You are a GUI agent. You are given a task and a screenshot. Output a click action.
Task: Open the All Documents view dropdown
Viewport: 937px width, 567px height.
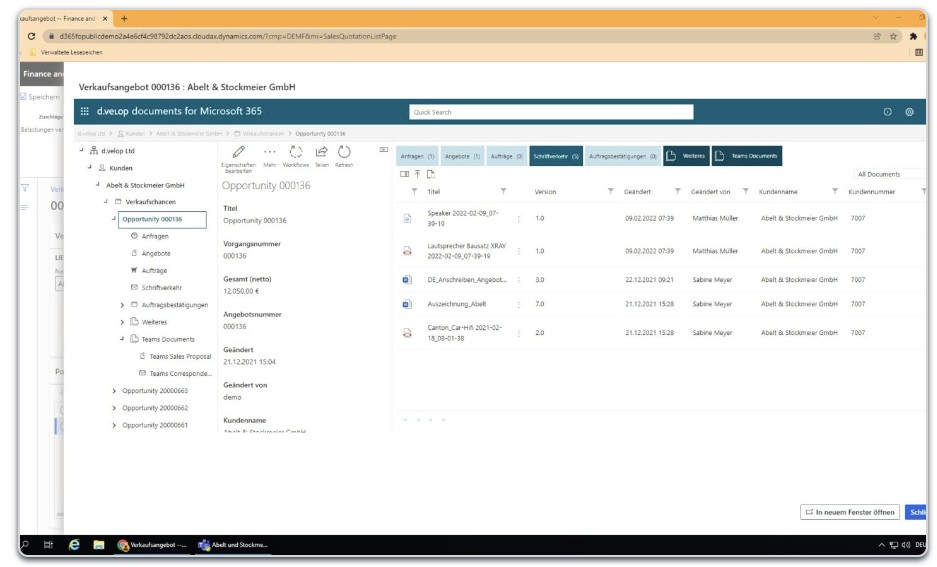click(x=890, y=174)
